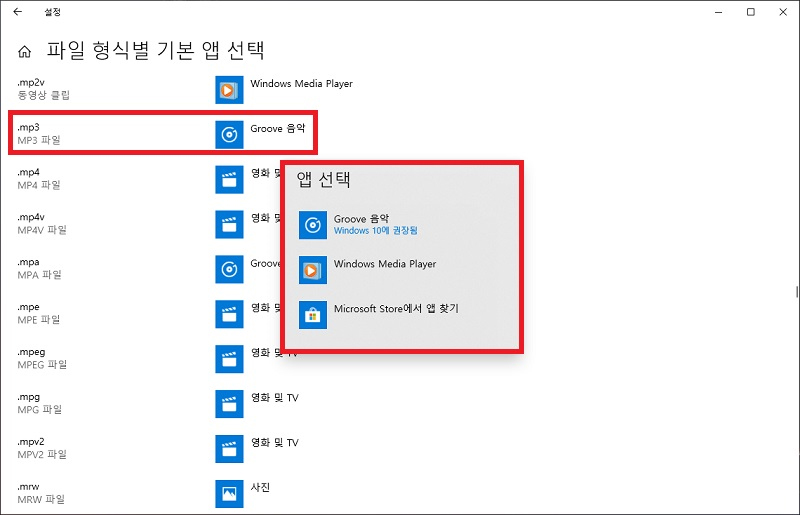Click the .mpa MPA 파일 file type text

(x=39, y=268)
